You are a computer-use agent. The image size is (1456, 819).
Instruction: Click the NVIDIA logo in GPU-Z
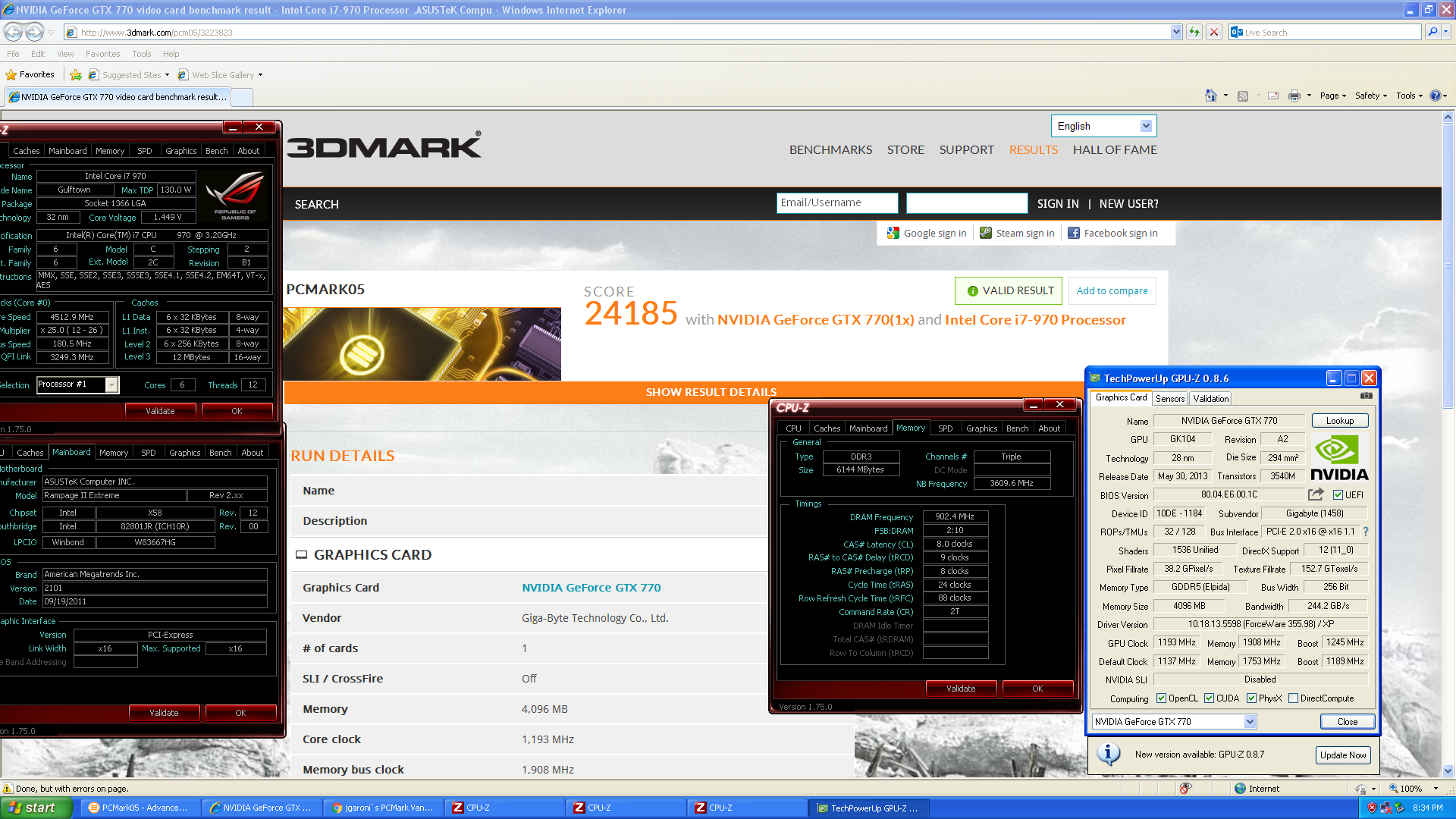point(1339,458)
